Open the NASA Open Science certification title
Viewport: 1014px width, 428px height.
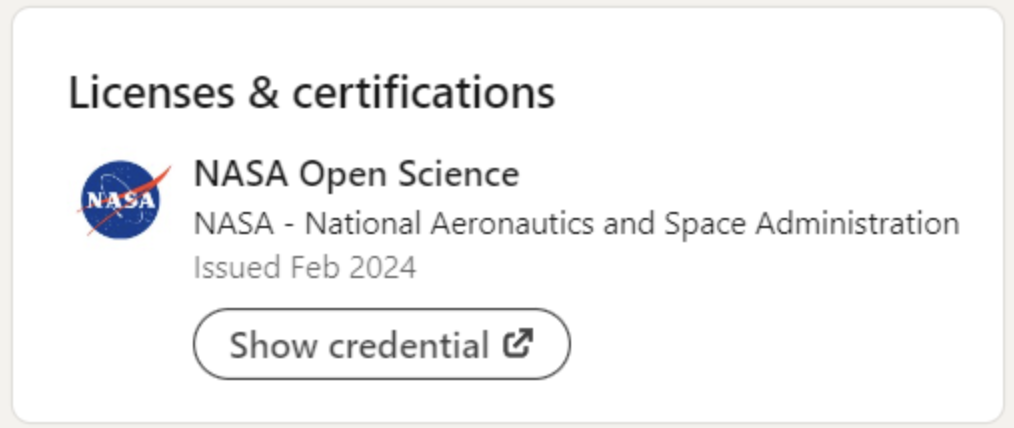356,174
